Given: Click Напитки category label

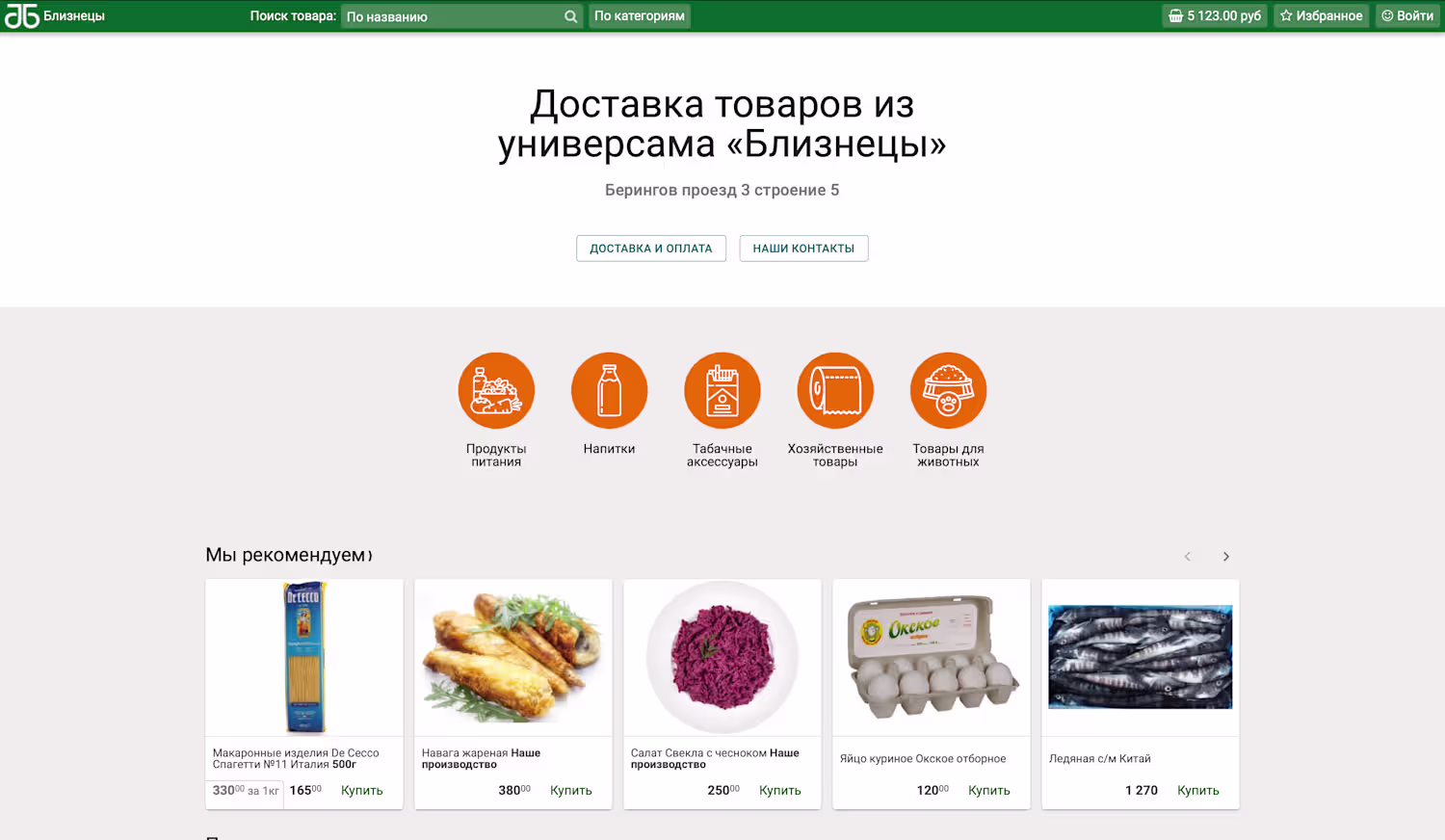Looking at the screenshot, I should pyautogui.click(x=609, y=449).
